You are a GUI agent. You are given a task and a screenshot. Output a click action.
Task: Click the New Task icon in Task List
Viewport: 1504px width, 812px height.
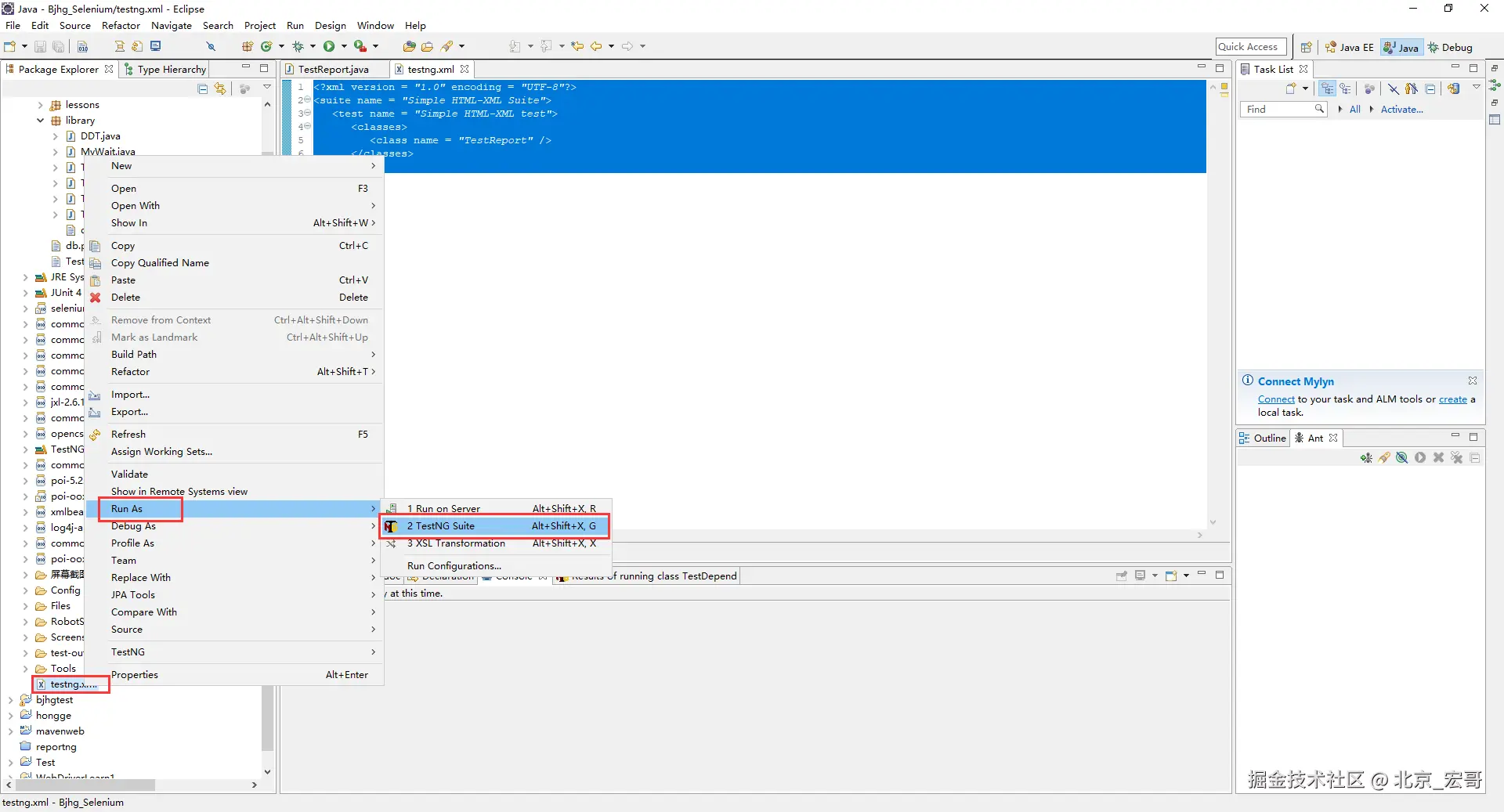[x=1291, y=88]
